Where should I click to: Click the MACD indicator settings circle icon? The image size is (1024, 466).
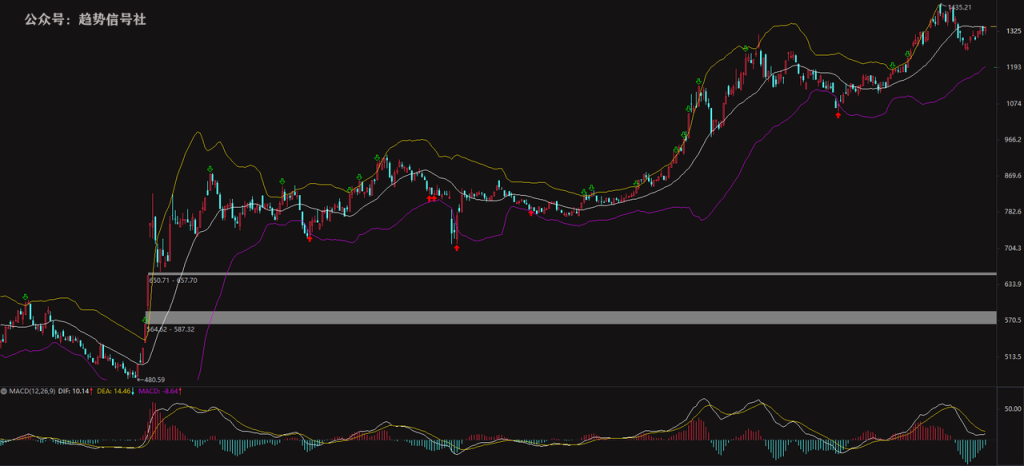pyautogui.click(x=4, y=391)
